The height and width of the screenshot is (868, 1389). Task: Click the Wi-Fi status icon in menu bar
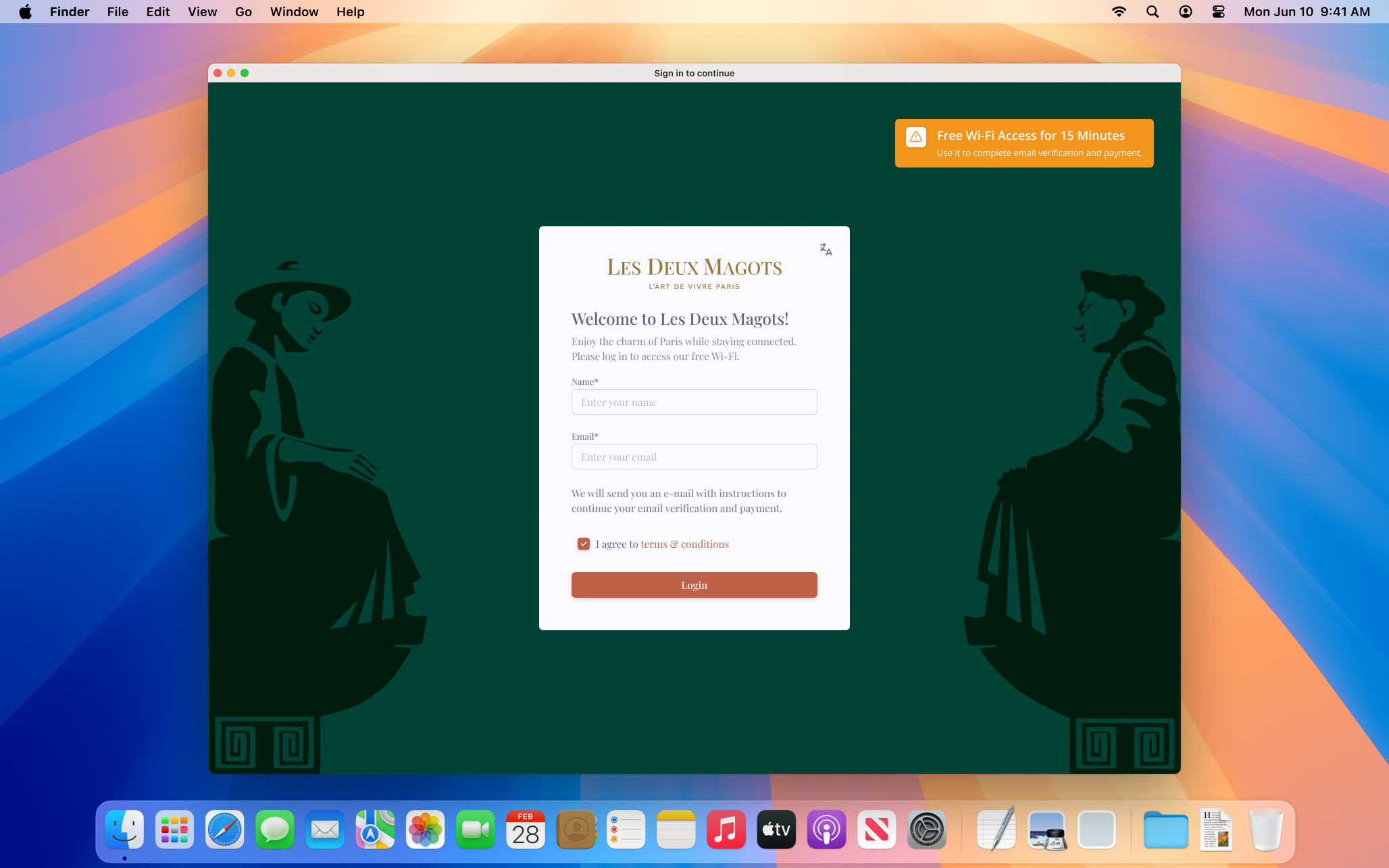point(1119,11)
